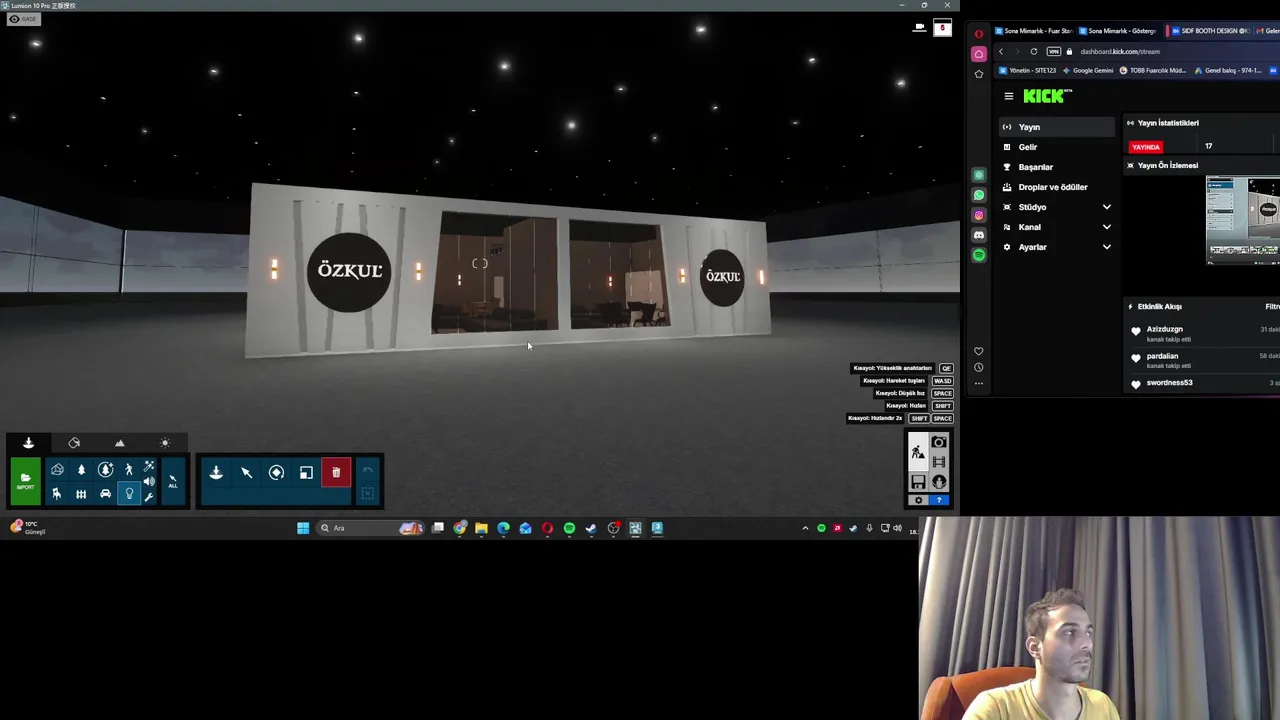Click the Undo arrow in Lumion

point(367,470)
